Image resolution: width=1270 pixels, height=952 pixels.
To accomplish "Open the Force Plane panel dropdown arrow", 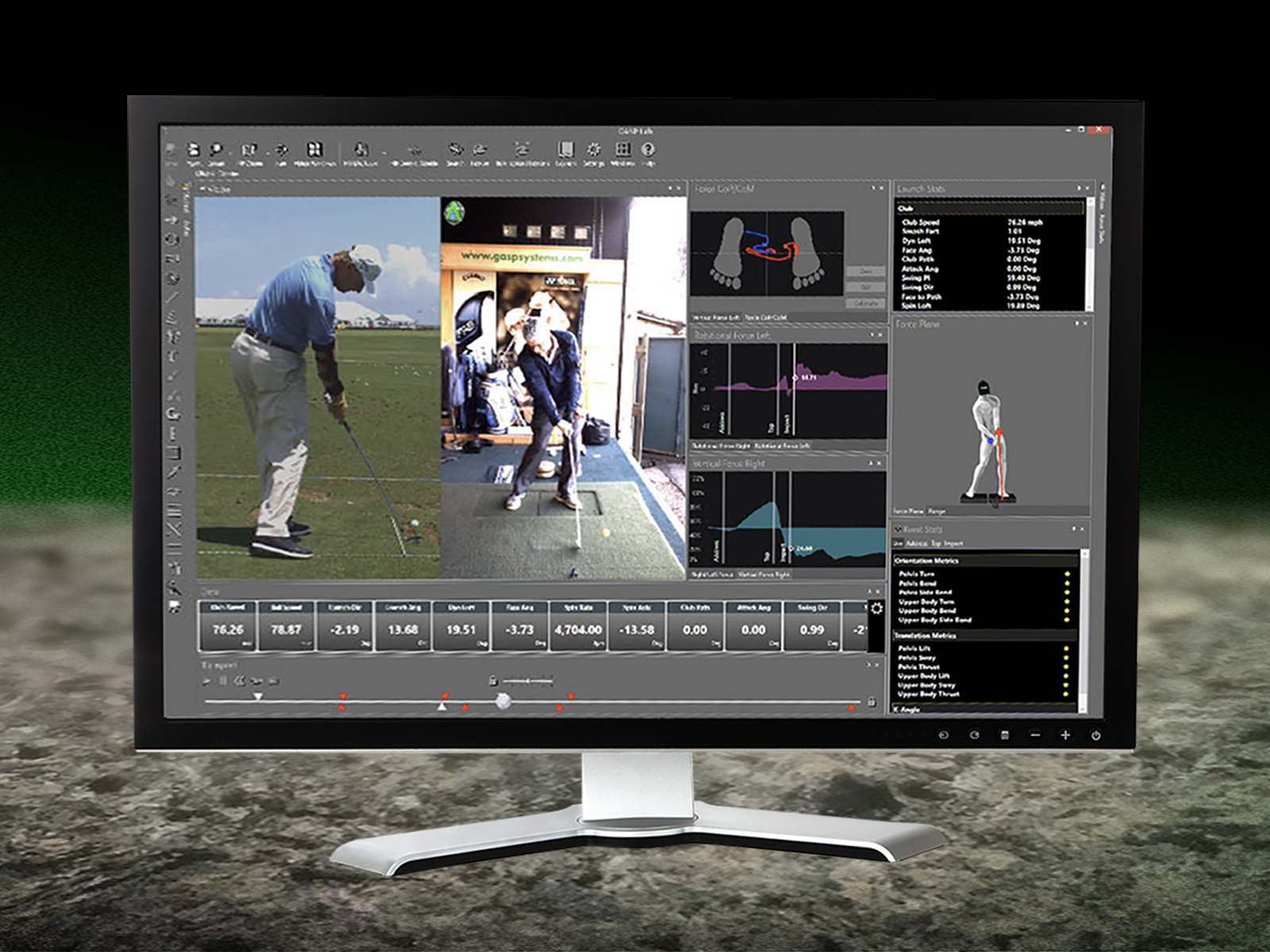I will (x=1076, y=324).
